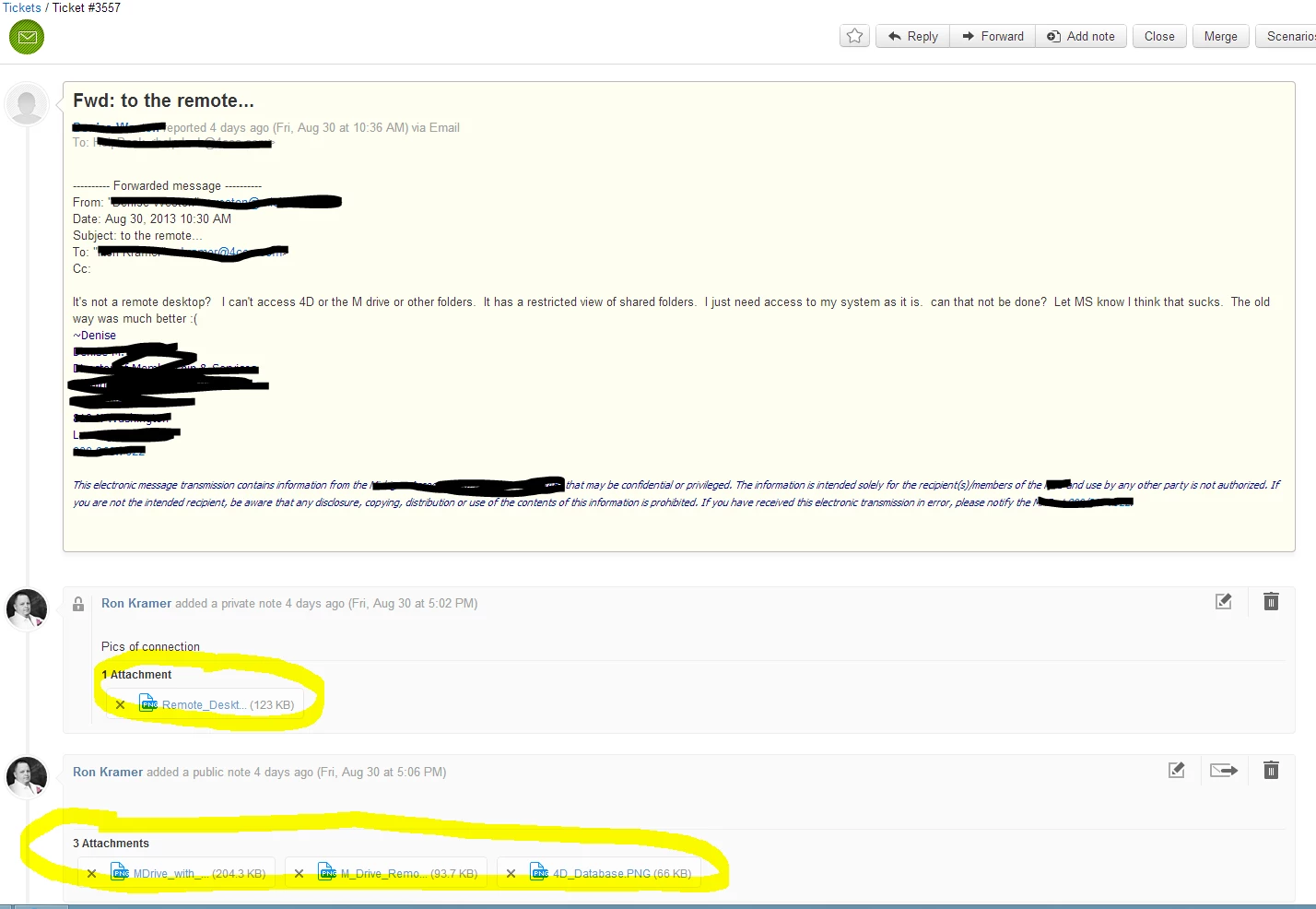
Task: Click PNG icon of 4D_Database attachment
Action: 539,872
